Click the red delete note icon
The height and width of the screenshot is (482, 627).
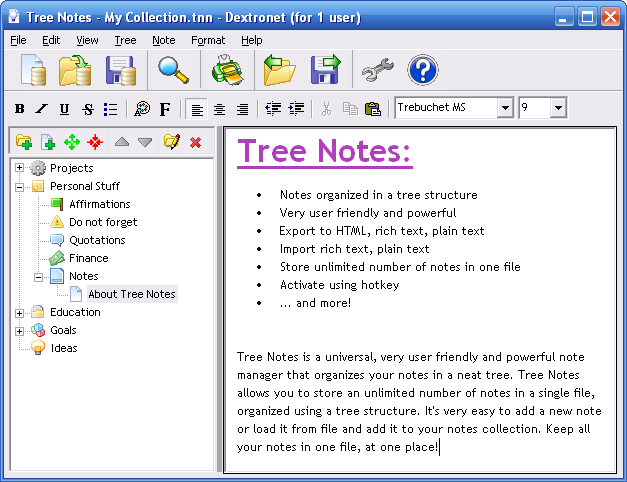tap(195, 142)
